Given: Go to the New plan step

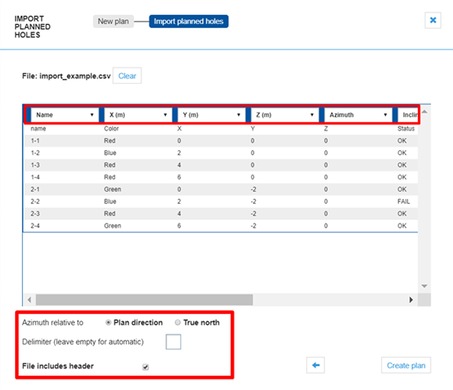Looking at the screenshot, I should tap(113, 21).
